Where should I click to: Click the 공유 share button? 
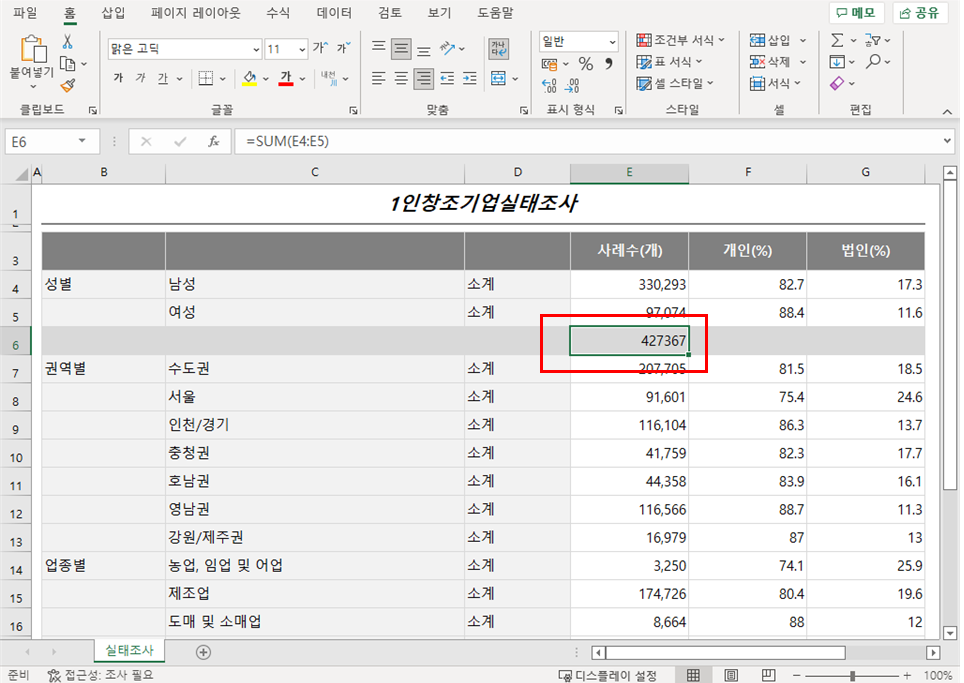tap(919, 13)
